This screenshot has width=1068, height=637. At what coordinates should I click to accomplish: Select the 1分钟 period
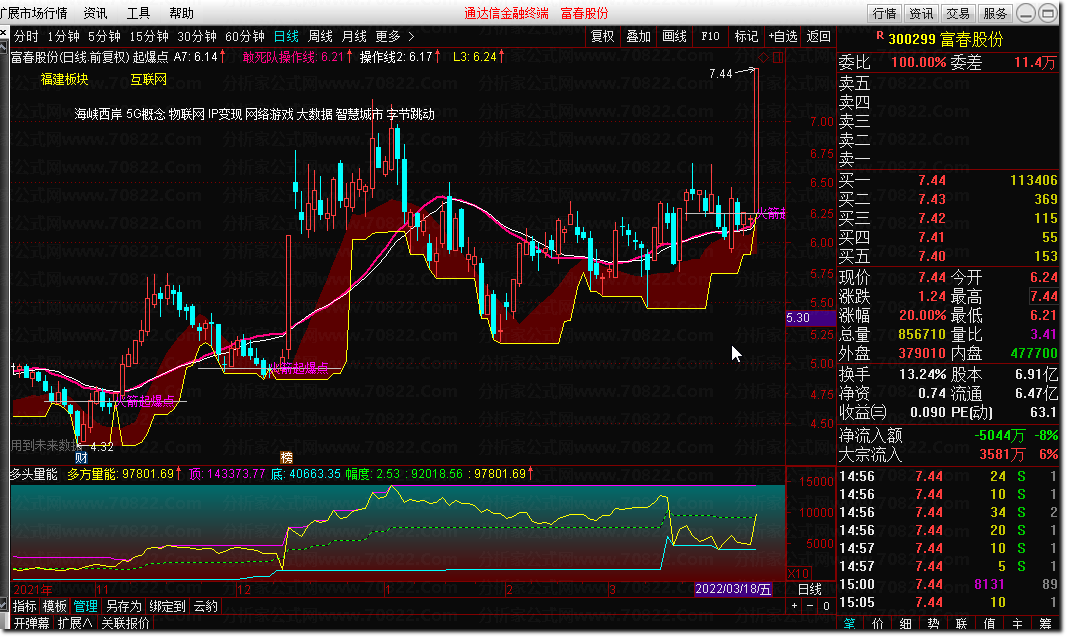(63, 36)
